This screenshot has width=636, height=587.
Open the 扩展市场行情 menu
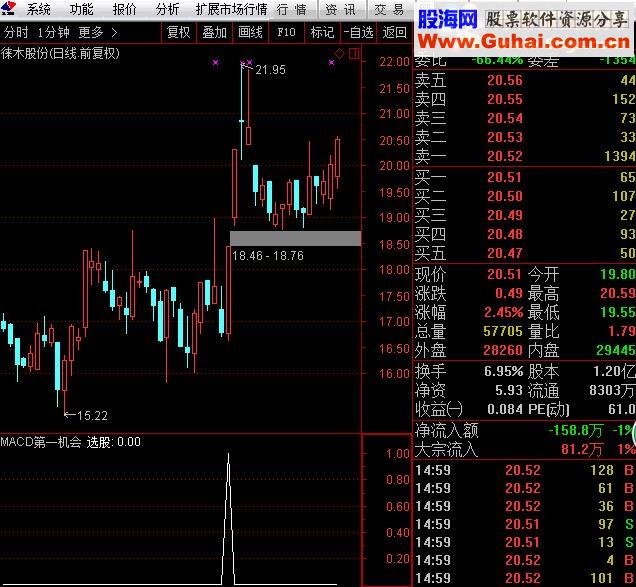pos(231,9)
